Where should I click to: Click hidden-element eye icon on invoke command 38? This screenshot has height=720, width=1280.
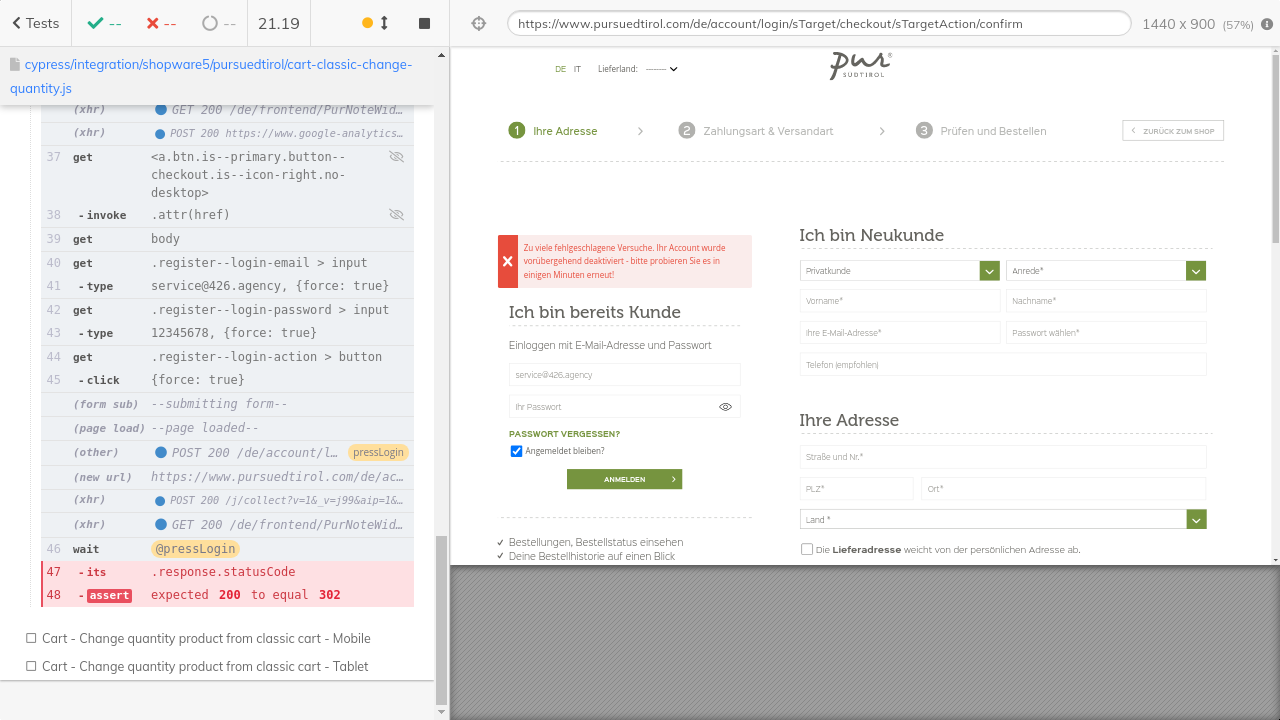coord(396,215)
